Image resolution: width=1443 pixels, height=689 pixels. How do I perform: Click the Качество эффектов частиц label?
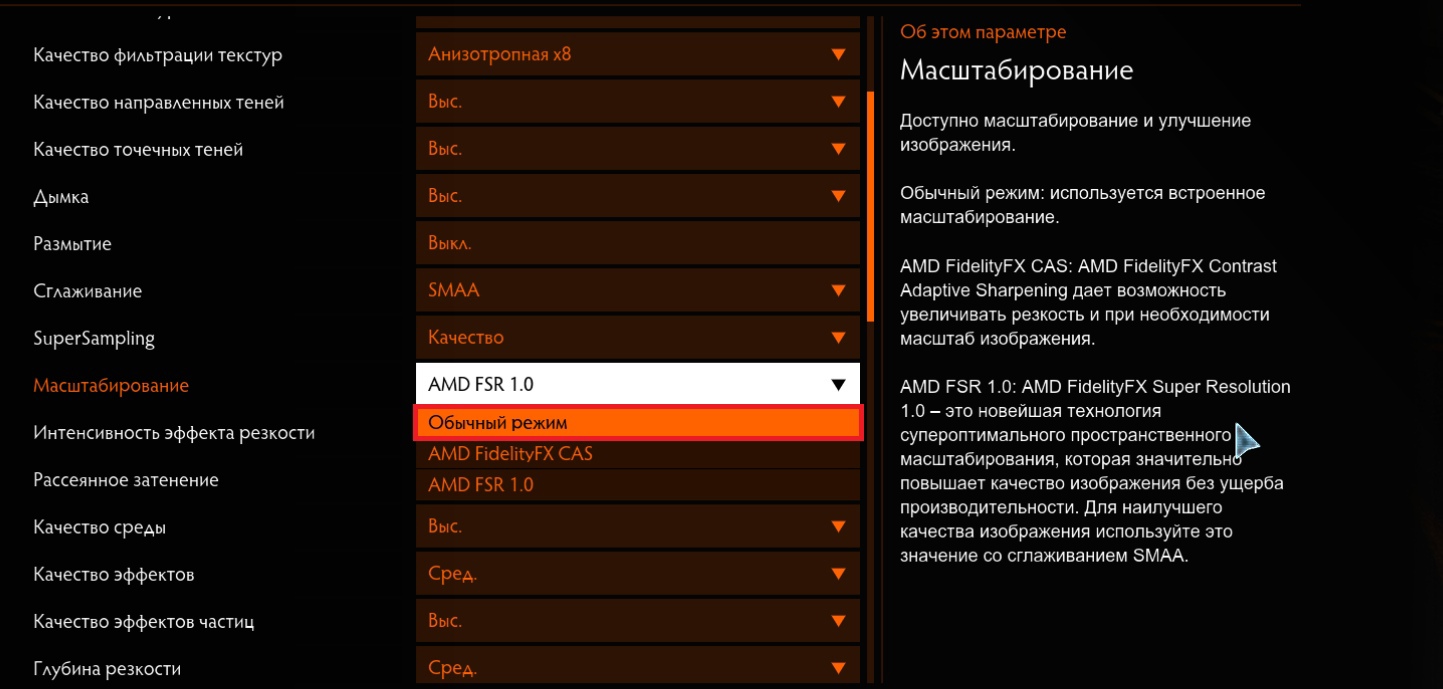[144, 621]
